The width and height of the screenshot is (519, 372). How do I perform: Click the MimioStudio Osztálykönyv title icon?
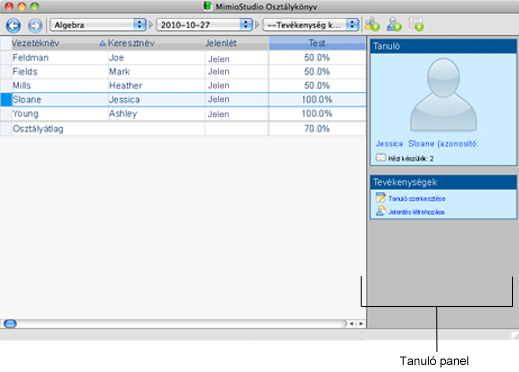point(208,6)
